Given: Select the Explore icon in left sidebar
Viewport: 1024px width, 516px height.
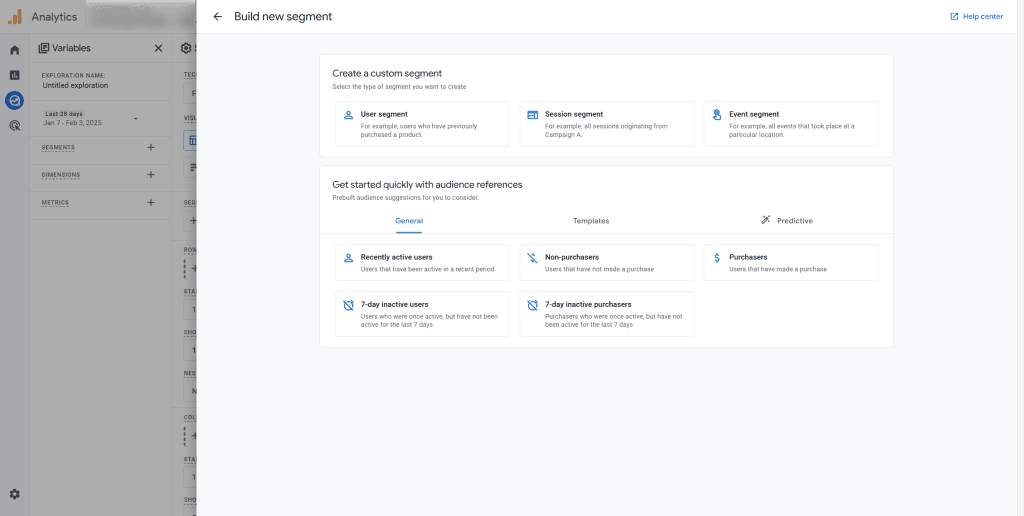Looking at the screenshot, I should 14,100.
